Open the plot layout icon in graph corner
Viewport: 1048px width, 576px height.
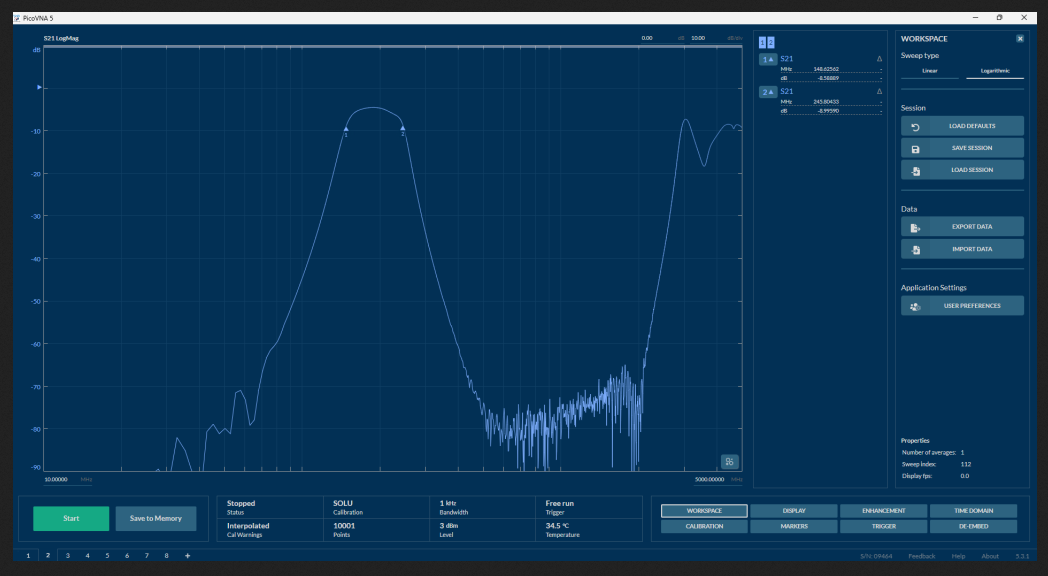(729, 462)
